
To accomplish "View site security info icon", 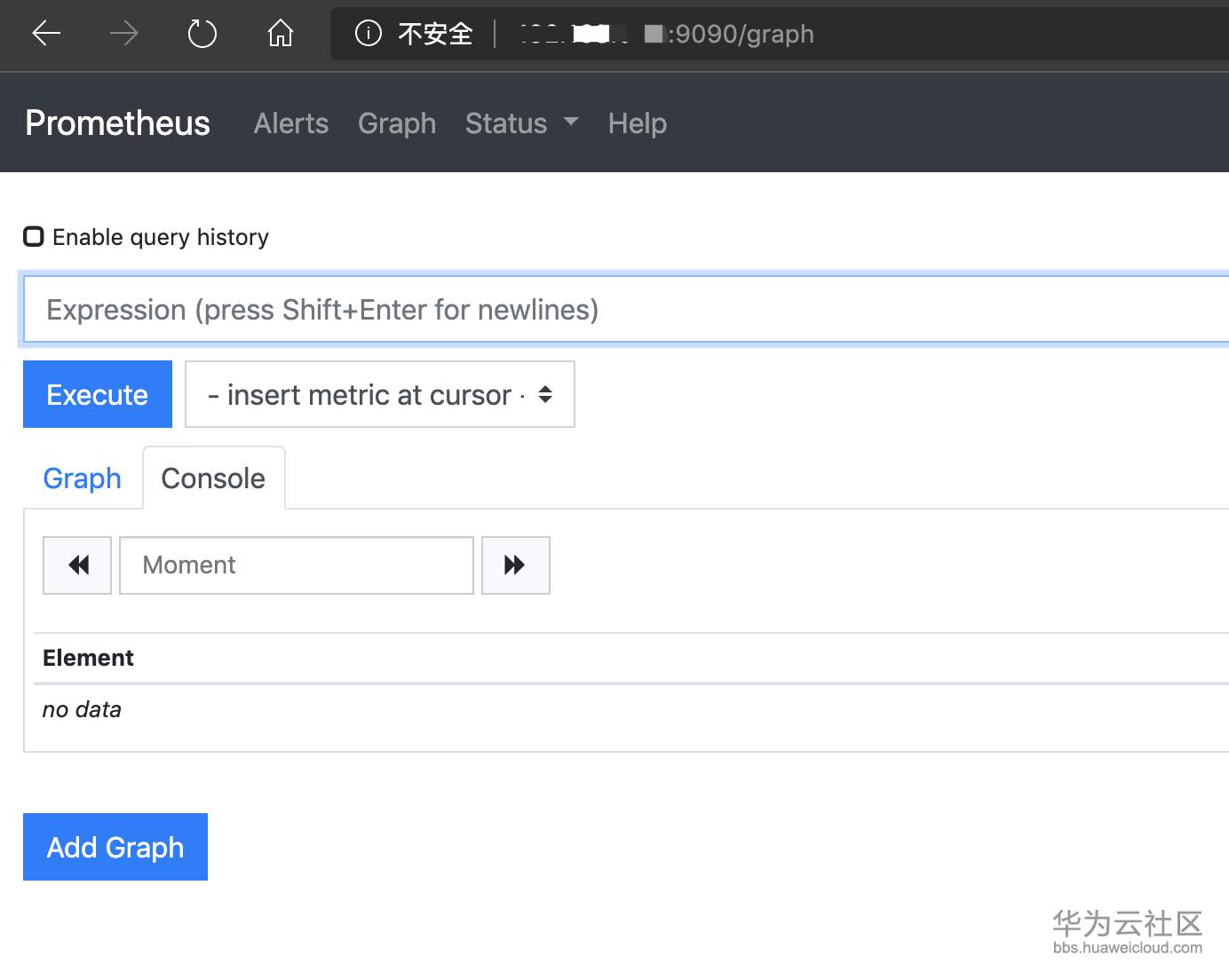I will click(368, 34).
